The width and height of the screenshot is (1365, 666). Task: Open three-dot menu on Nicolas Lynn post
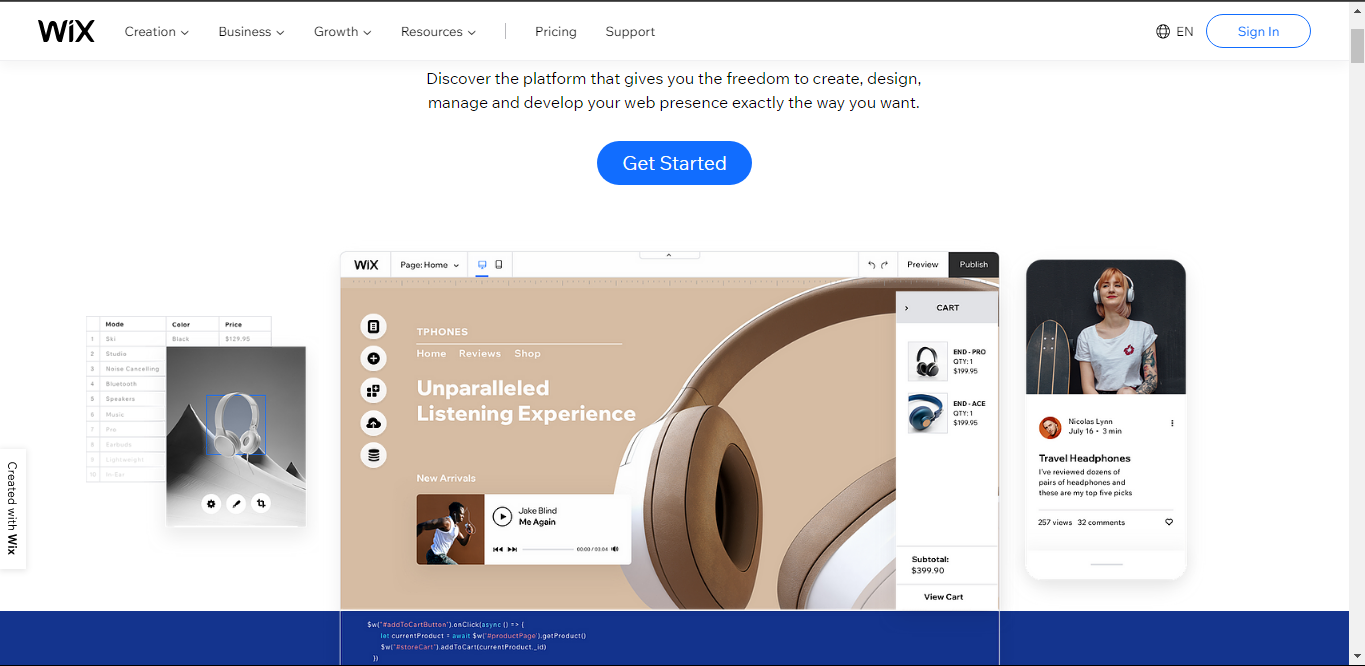(x=1172, y=423)
